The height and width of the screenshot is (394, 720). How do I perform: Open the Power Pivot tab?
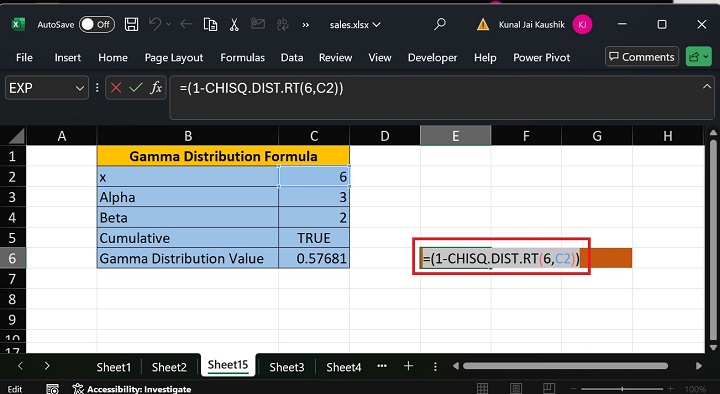coord(542,57)
